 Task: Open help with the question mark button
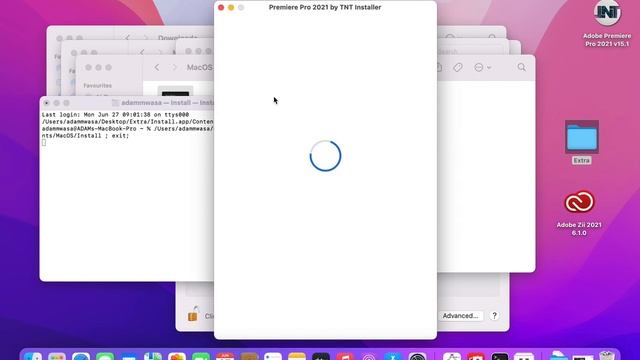[494, 316]
